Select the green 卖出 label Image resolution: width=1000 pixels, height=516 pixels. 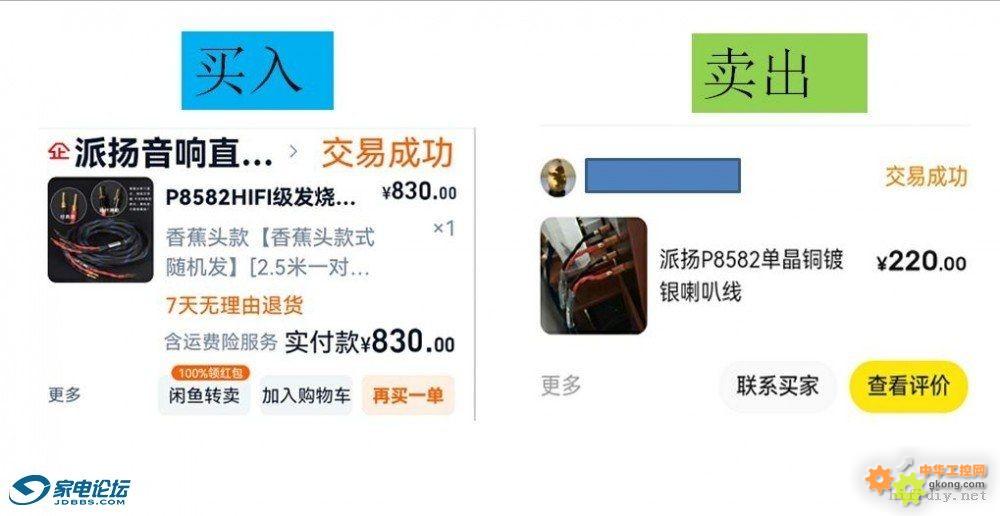tap(779, 73)
